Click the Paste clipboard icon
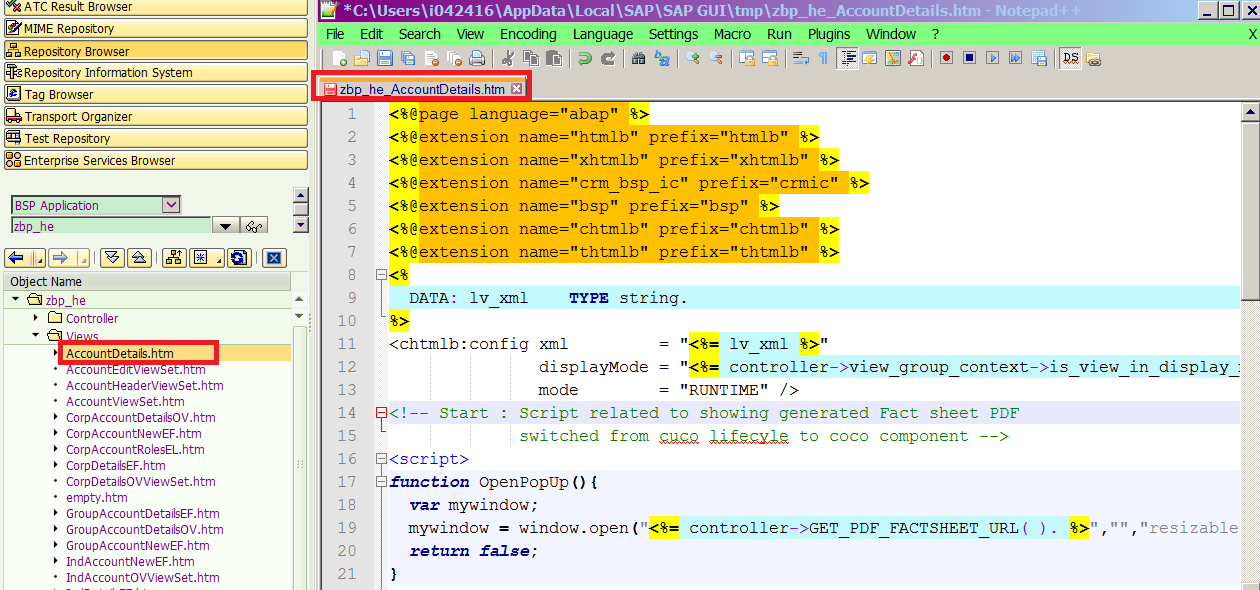The height and width of the screenshot is (590, 1260). click(553, 58)
